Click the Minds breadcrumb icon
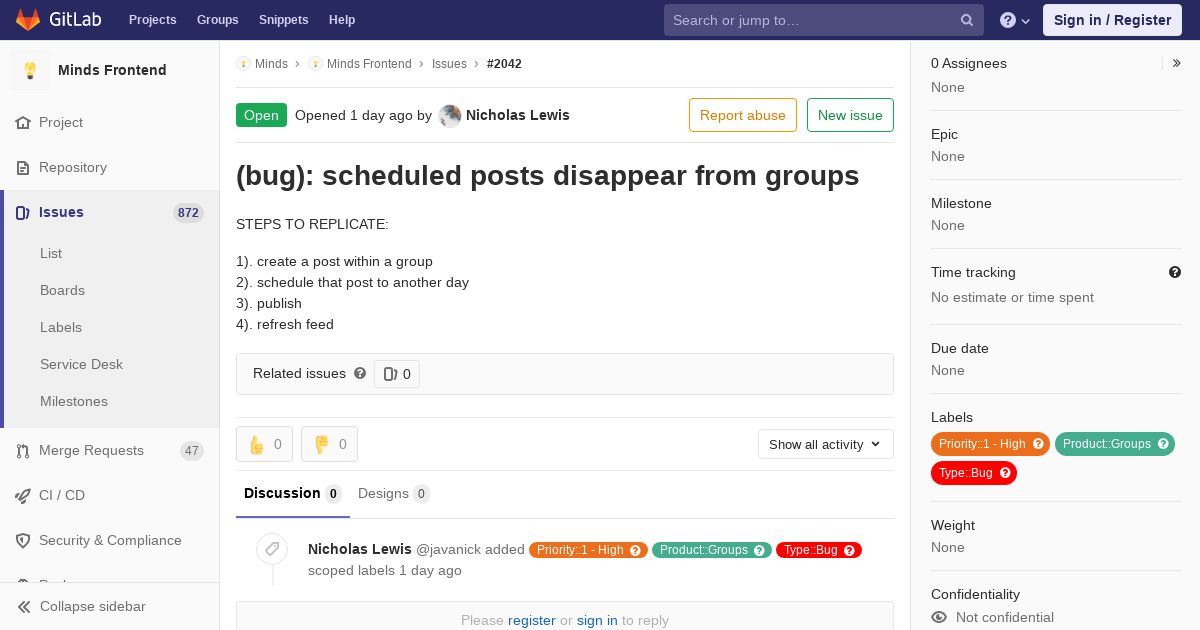 [243, 64]
